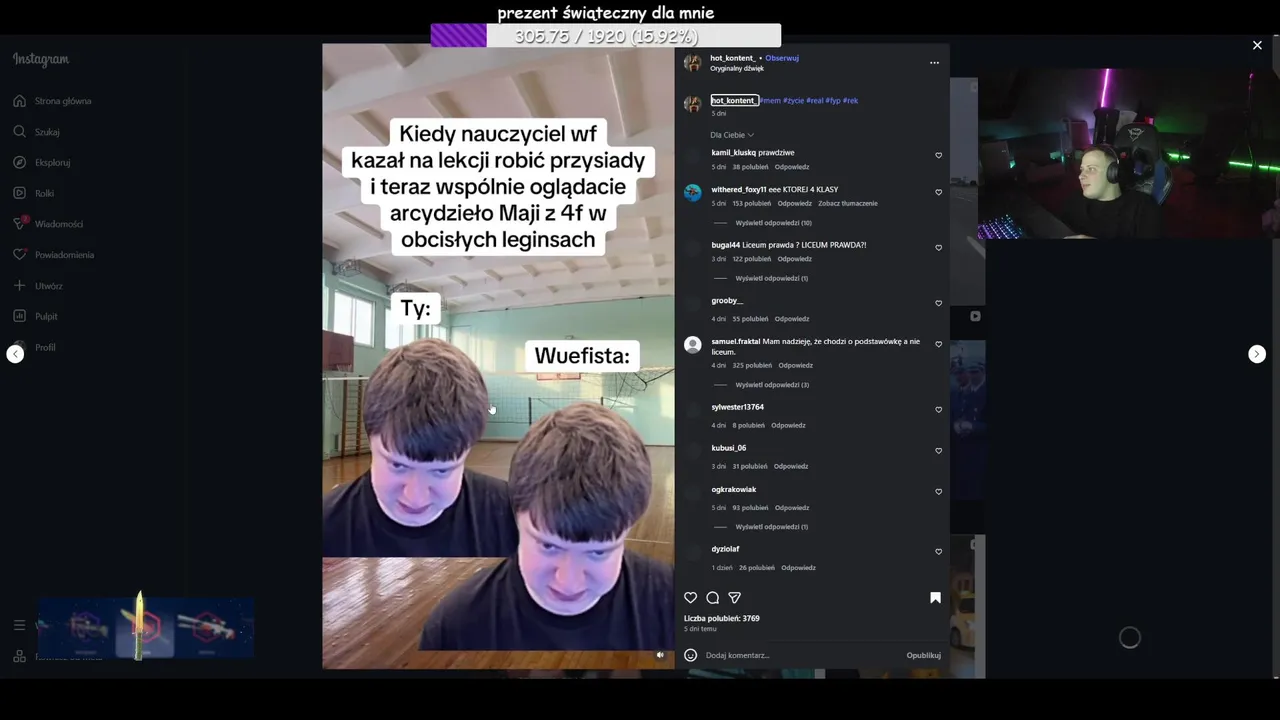1280x720 pixels.
Task: Open Pulpit dashboard icon
Action: (19, 316)
